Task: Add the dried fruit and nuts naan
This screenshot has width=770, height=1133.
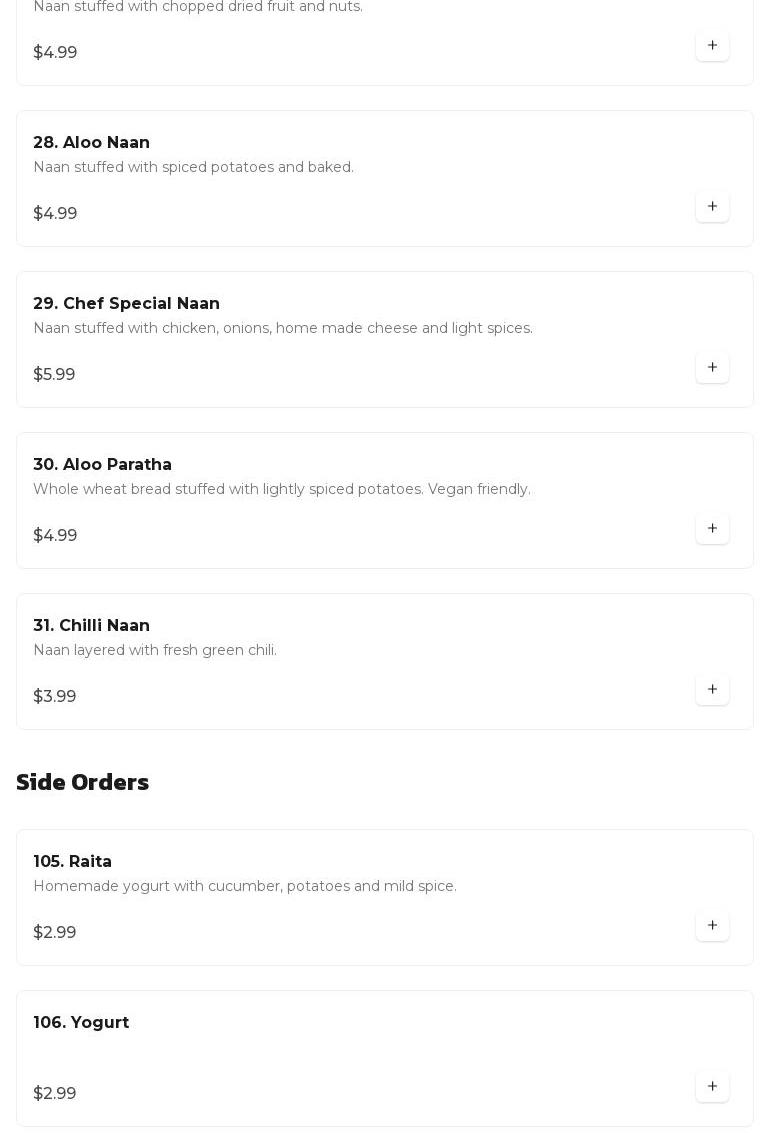Action: [712, 46]
